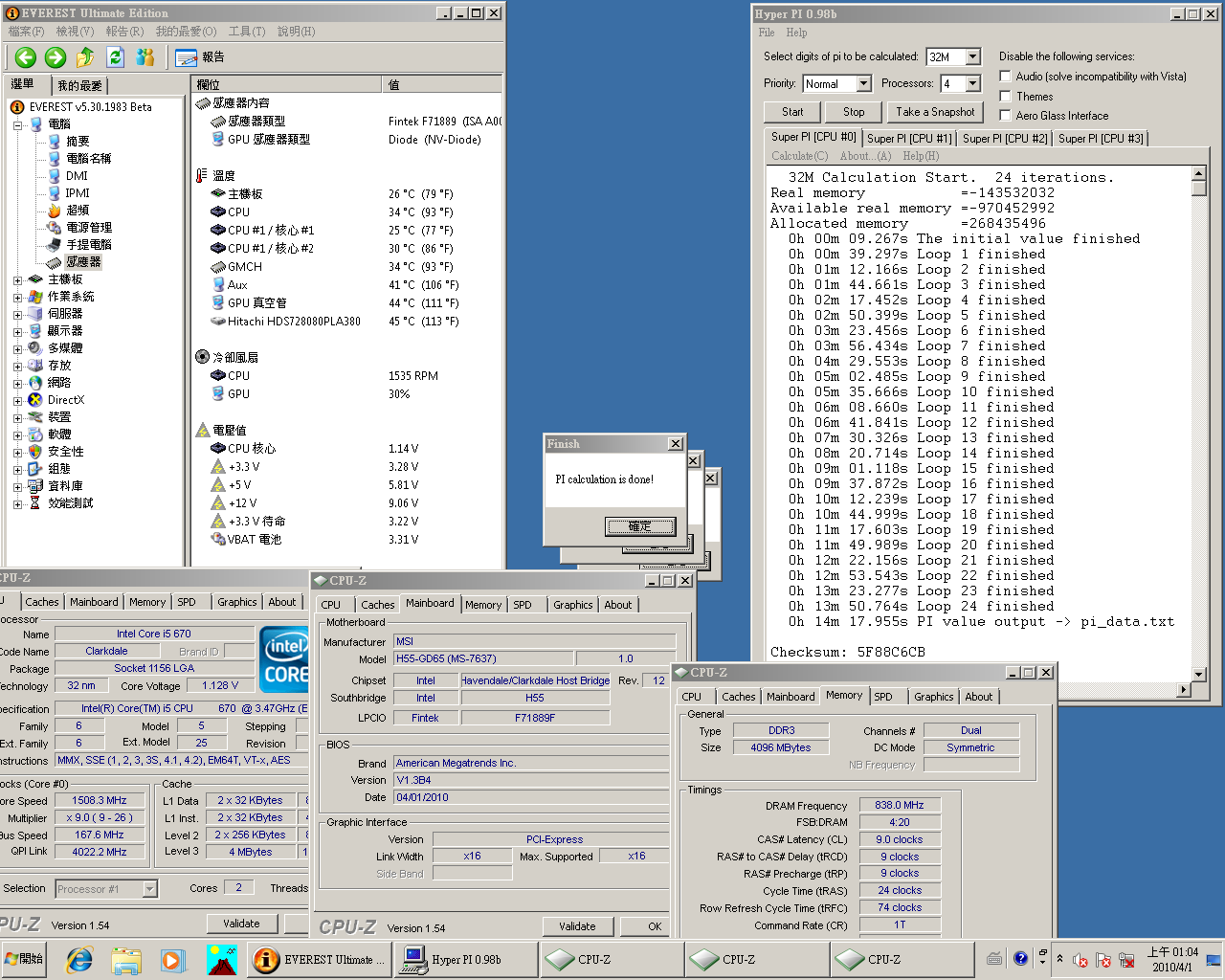Open the pi digits 32M dropdown
Image resolution: width=1225 pixels, height=980 pixels.
(x=973, y=56)
